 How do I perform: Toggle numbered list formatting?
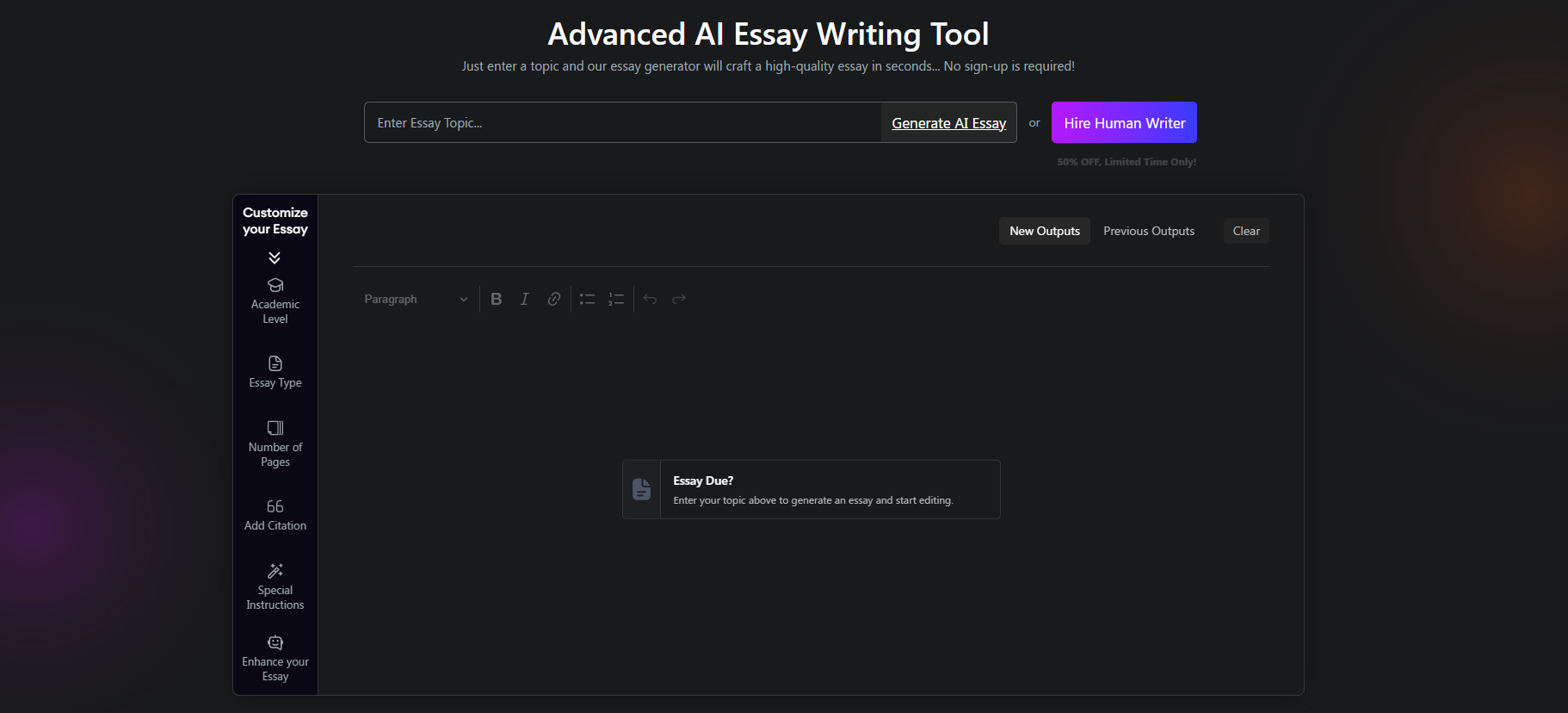click(616, 299)
